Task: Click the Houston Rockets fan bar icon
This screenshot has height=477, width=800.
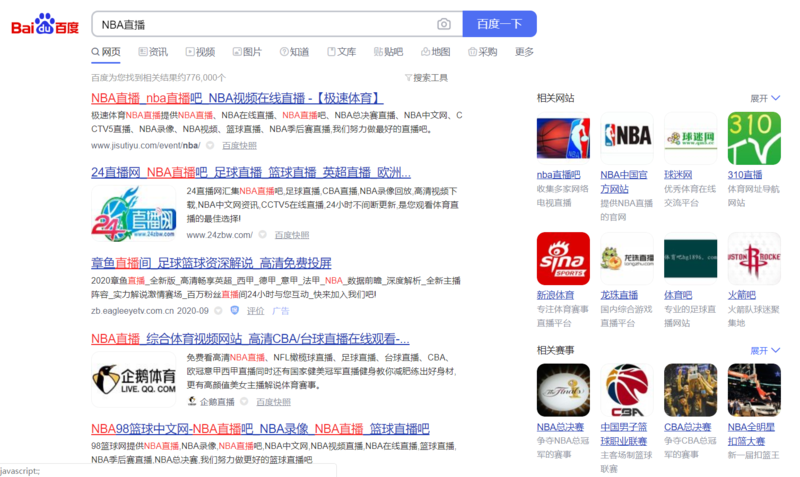Action: pyautogui.click(x=754, y=259)
